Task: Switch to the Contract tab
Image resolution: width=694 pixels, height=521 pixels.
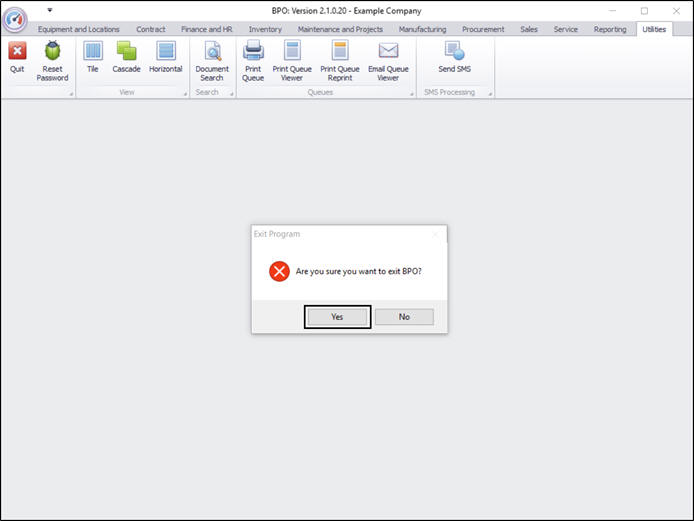Action: point(151,29)
